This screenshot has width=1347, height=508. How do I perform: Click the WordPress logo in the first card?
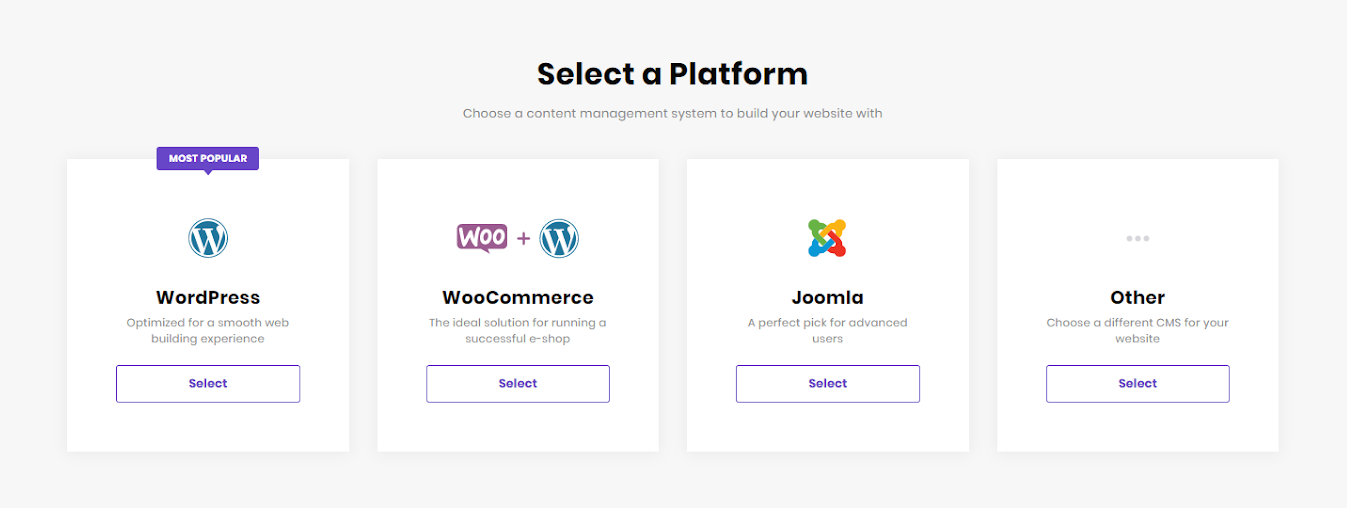tap(208, 238)
